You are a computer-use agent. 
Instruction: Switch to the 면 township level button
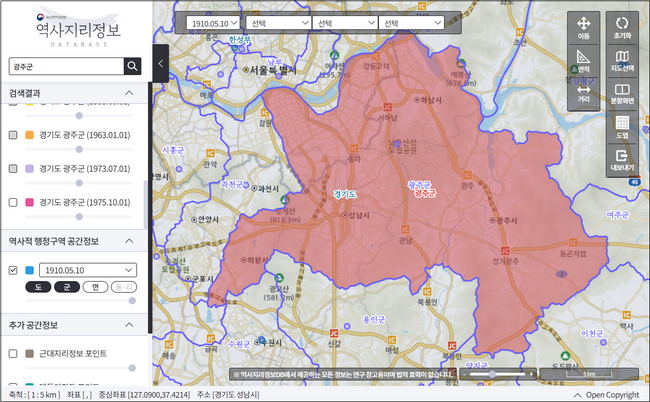95,287
